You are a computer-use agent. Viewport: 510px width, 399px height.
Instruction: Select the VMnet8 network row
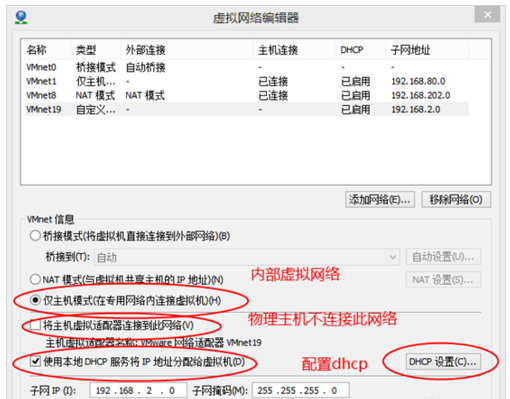247,95
